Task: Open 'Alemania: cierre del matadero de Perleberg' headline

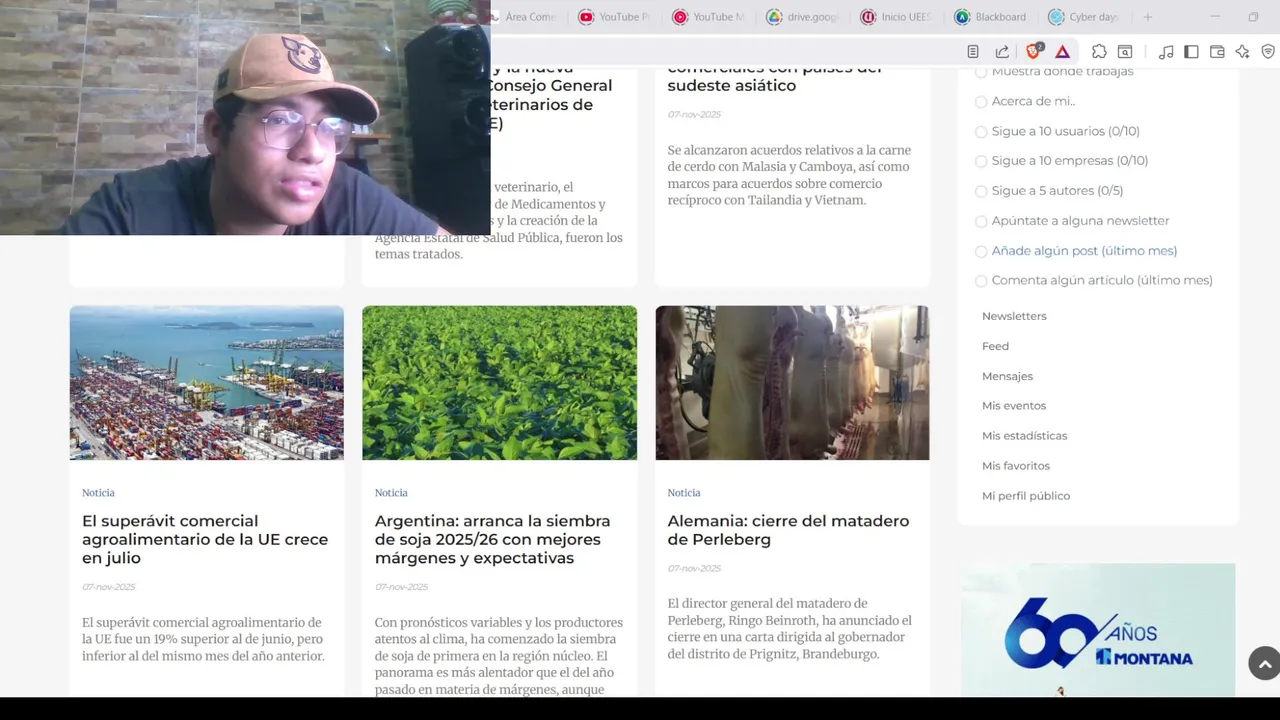Action: click(788, 530)
